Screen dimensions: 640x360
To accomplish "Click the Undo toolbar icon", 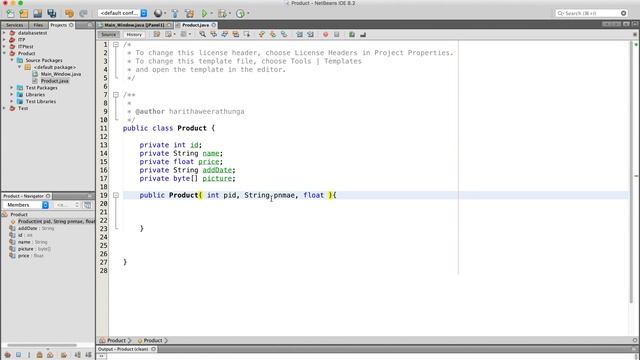I will [x=69, y=13].
